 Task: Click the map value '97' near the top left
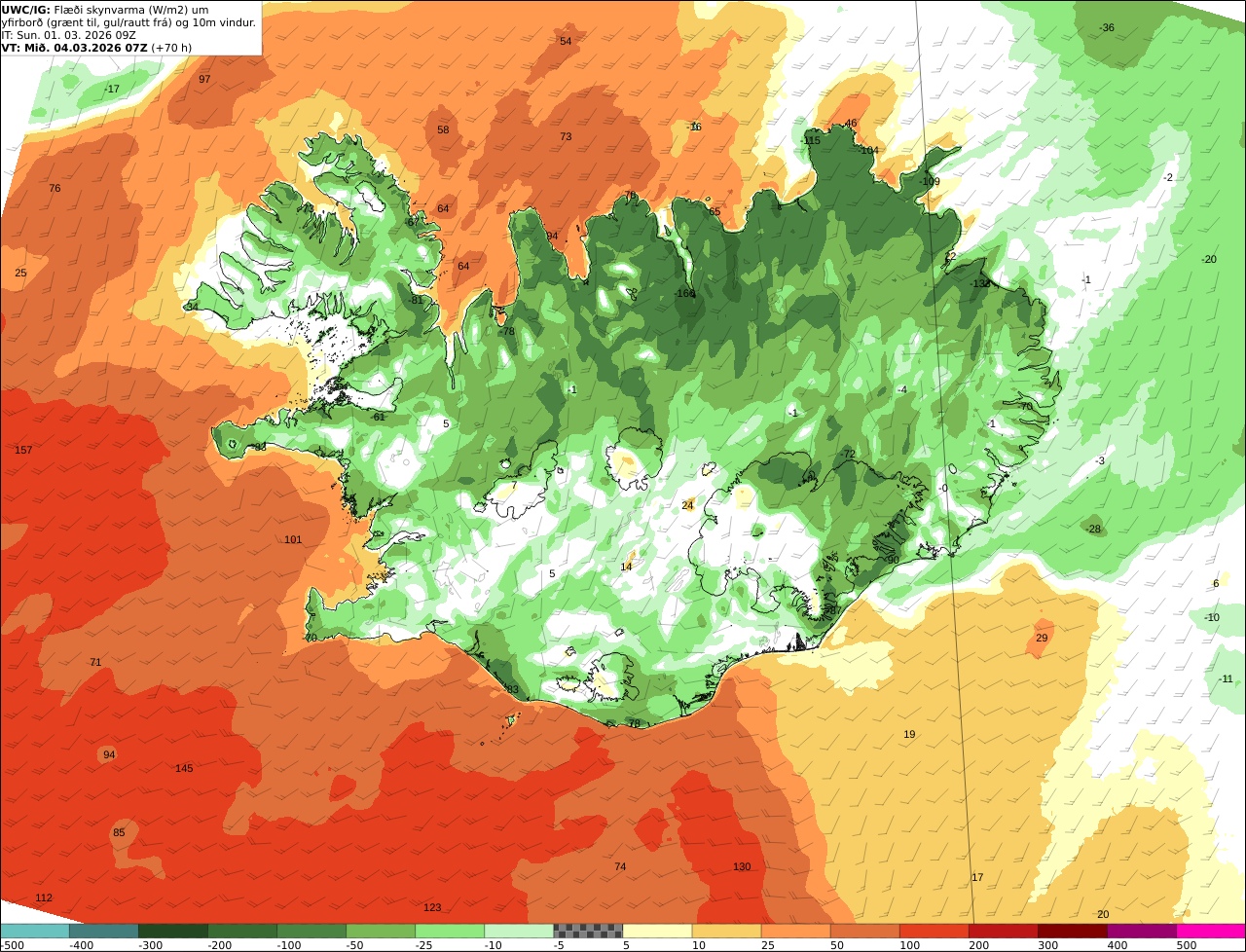coord(204,79)
